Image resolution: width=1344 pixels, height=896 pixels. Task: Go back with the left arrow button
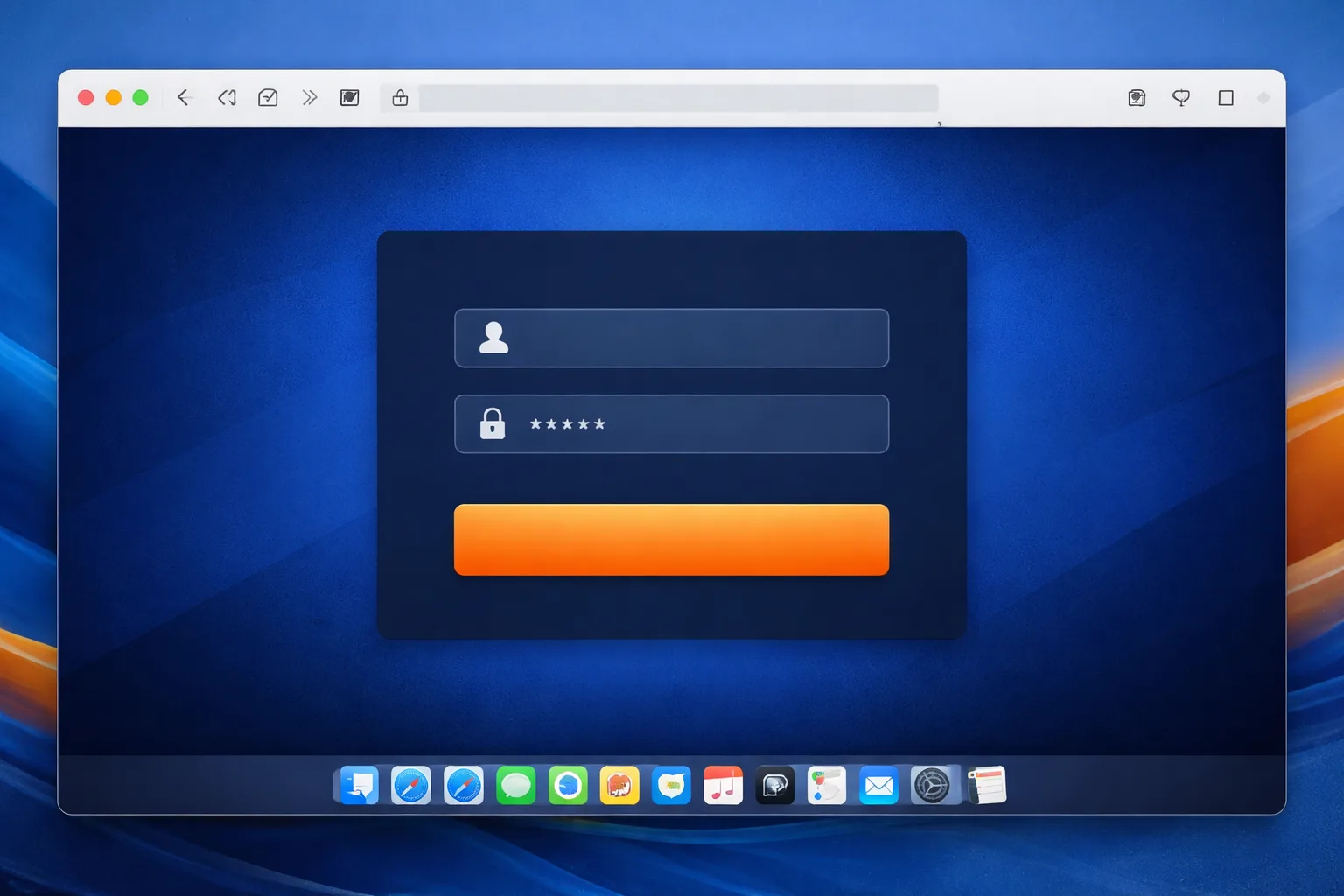click(x=184, y=97)
